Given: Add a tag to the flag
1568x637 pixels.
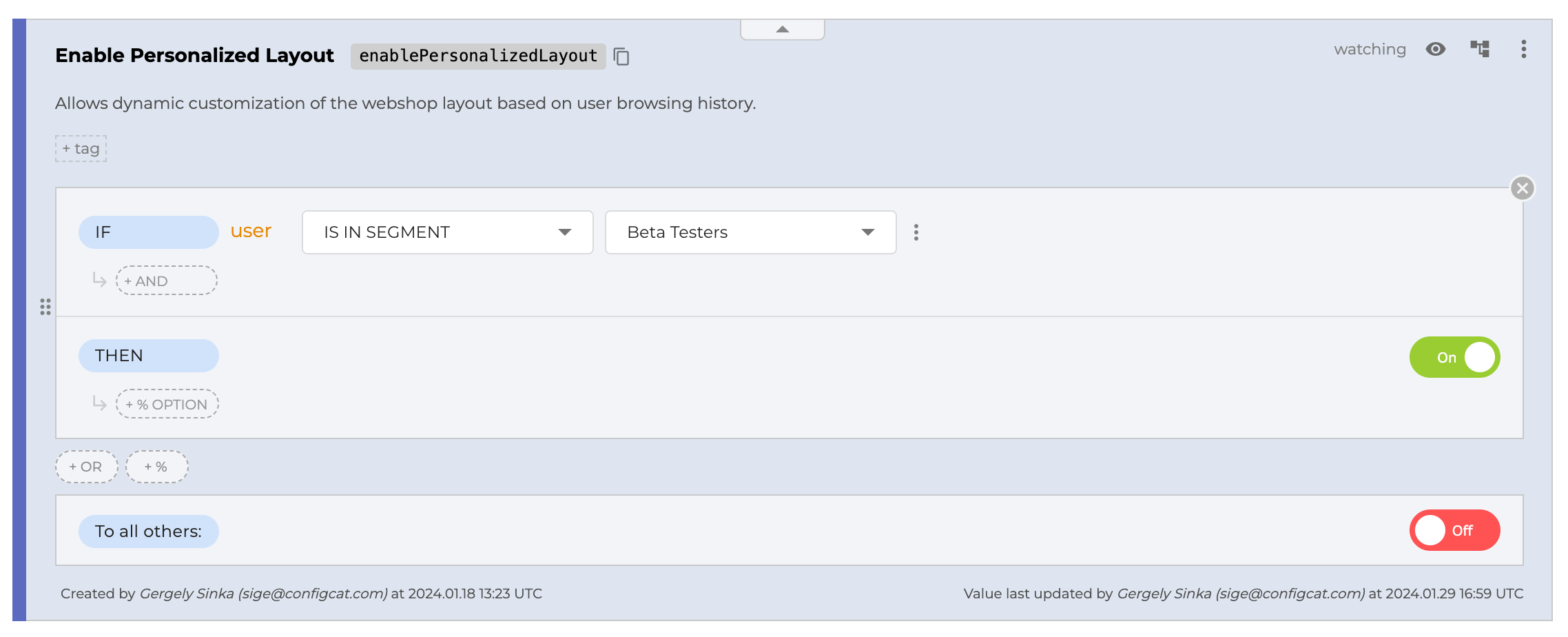Looking at the screenshot, I should [x=81, y=149].
